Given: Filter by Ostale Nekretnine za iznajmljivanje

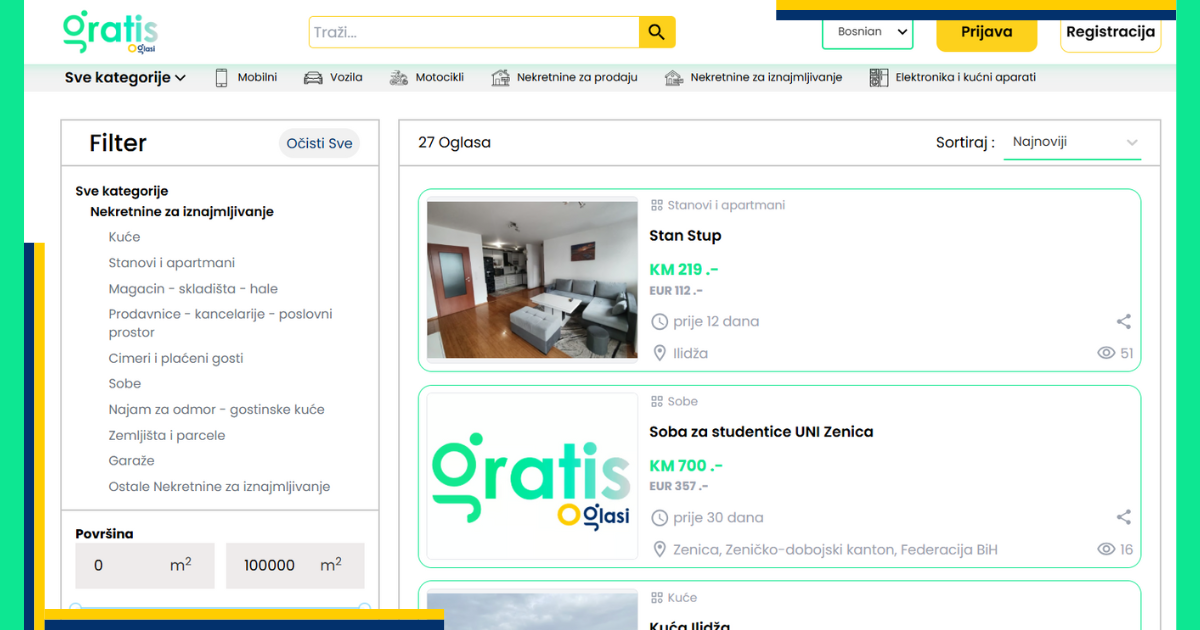Looking at the screenshot, I should click(x=219, y=487).
